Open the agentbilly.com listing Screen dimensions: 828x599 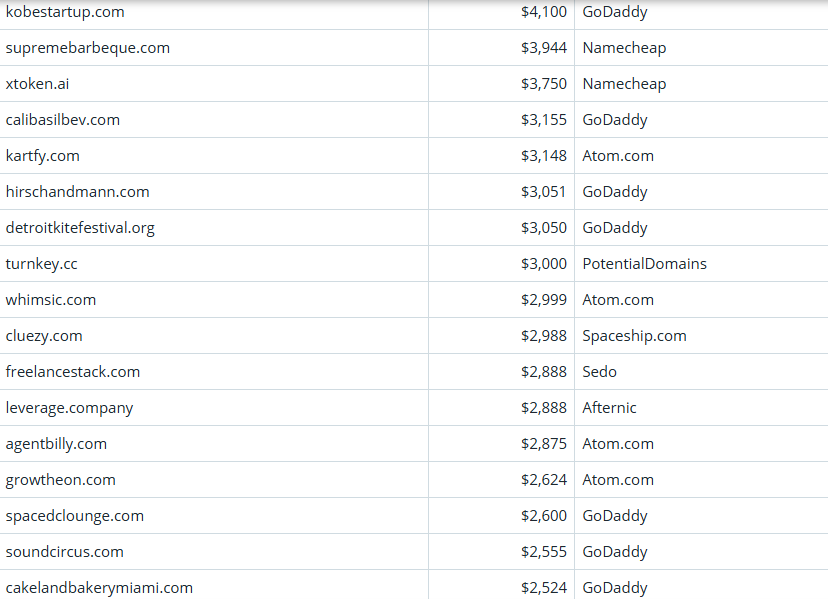point(56,444)
